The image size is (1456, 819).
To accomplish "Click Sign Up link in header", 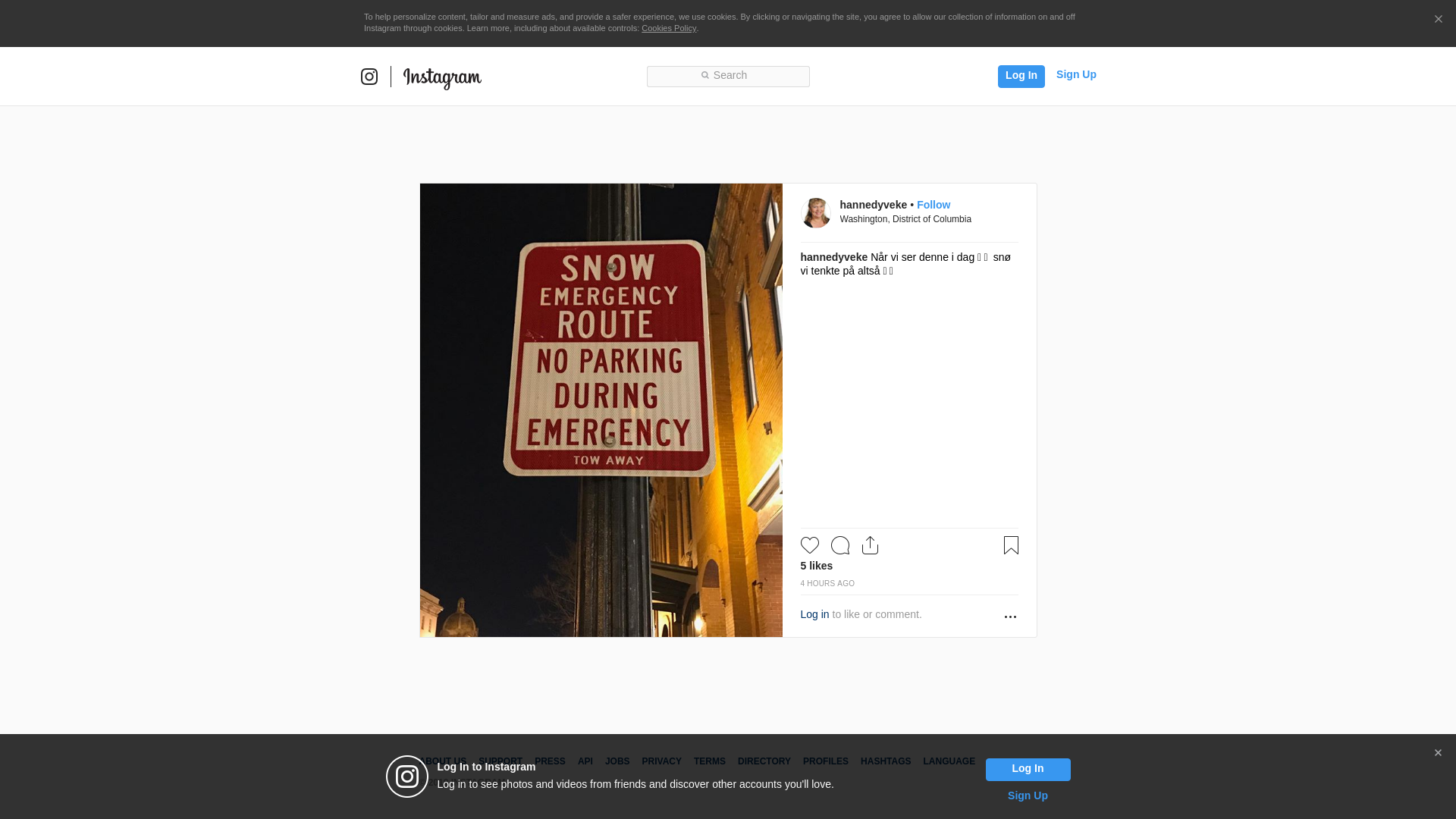I will 1075,74.
